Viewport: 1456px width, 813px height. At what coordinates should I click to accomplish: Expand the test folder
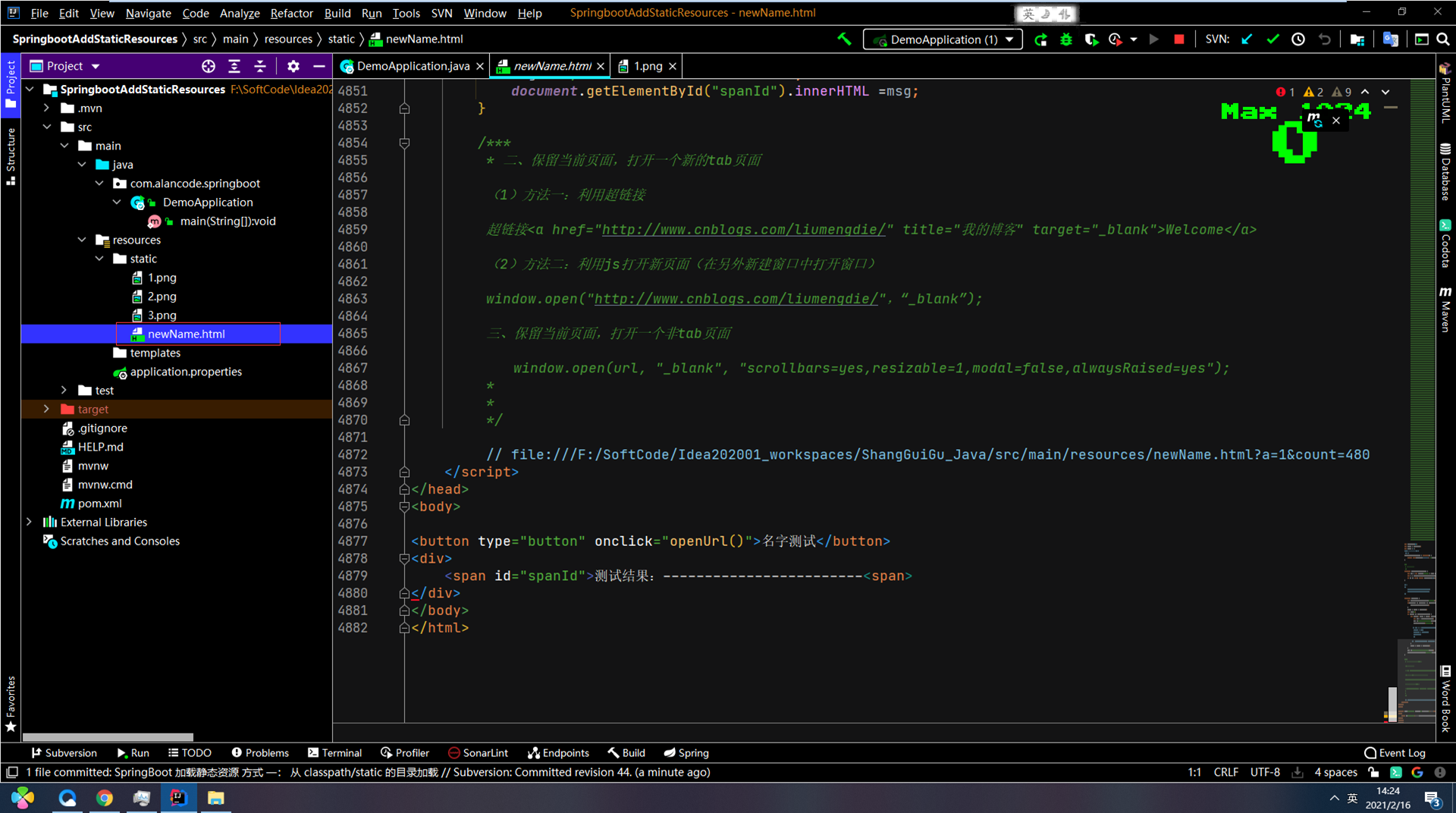pyautogui.click(x=64, y=390)
